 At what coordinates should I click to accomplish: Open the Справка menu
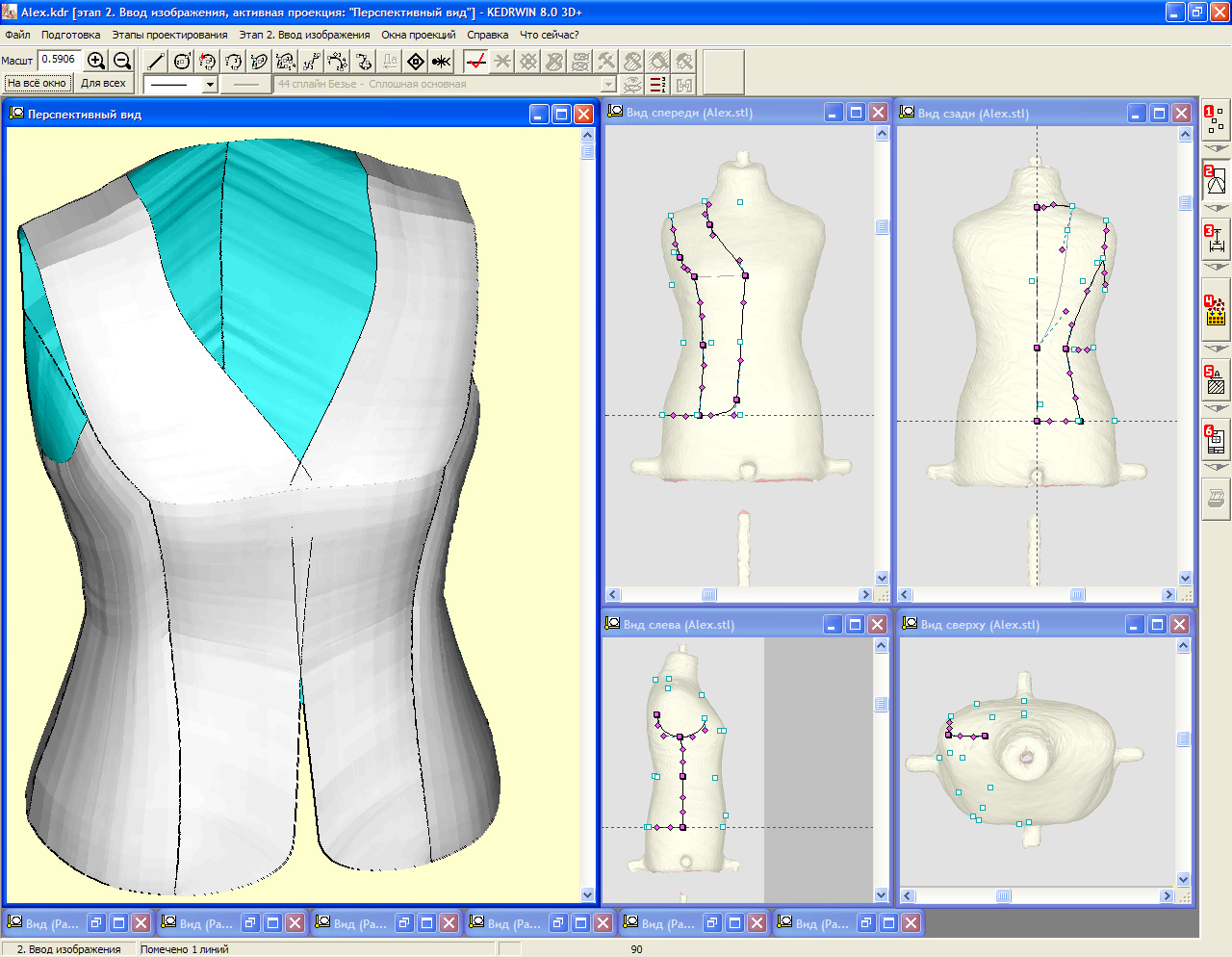487,35
